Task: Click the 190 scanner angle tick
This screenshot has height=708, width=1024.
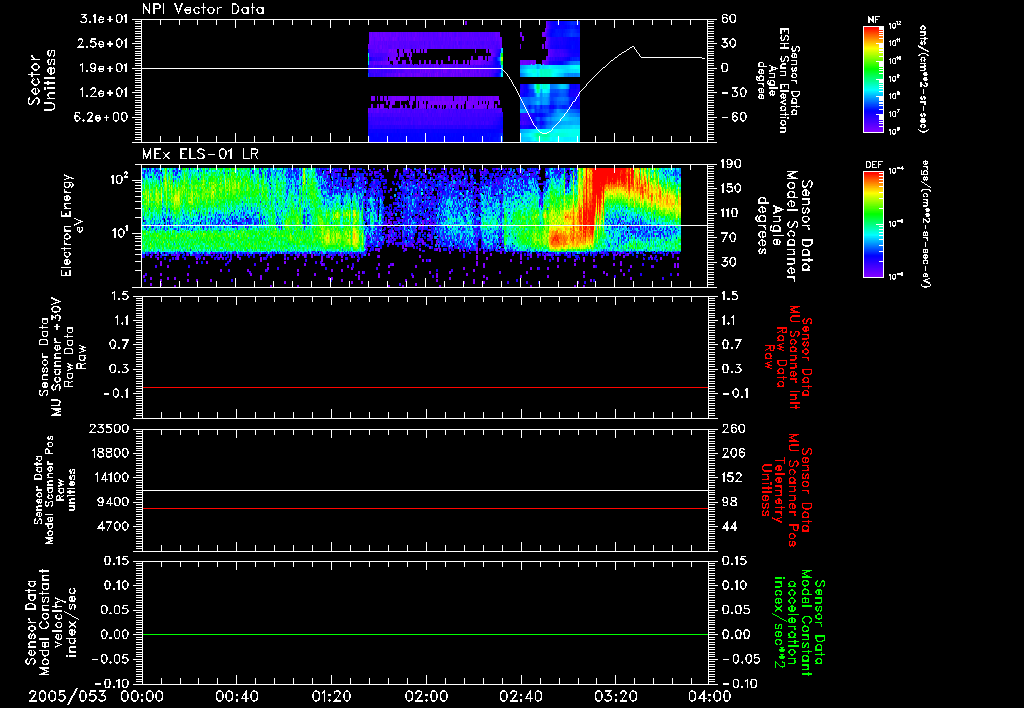Action: [x=733, y=164]
